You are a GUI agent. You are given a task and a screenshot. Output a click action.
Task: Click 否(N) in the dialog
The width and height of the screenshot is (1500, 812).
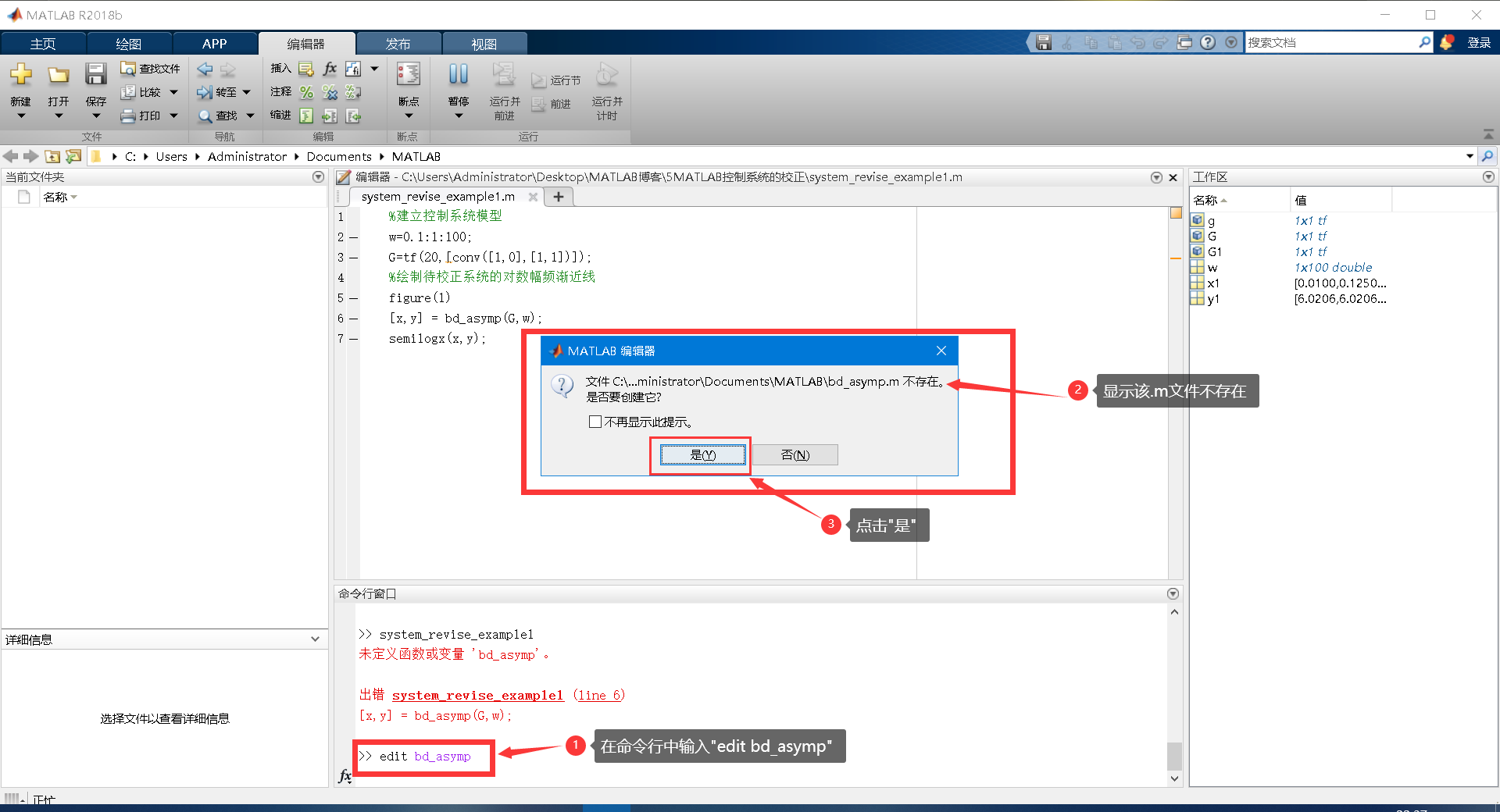tap(796, 455)
